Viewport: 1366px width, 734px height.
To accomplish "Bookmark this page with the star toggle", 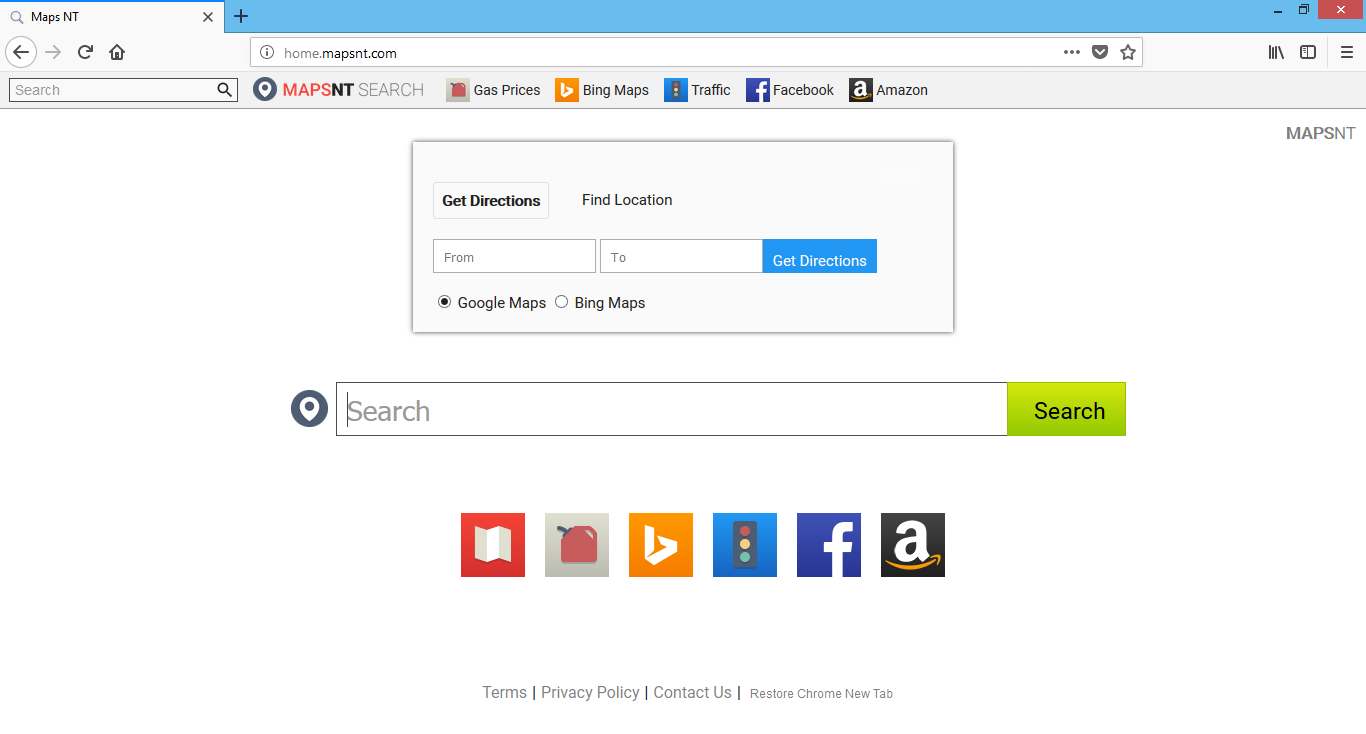I will click(1128, 52).
